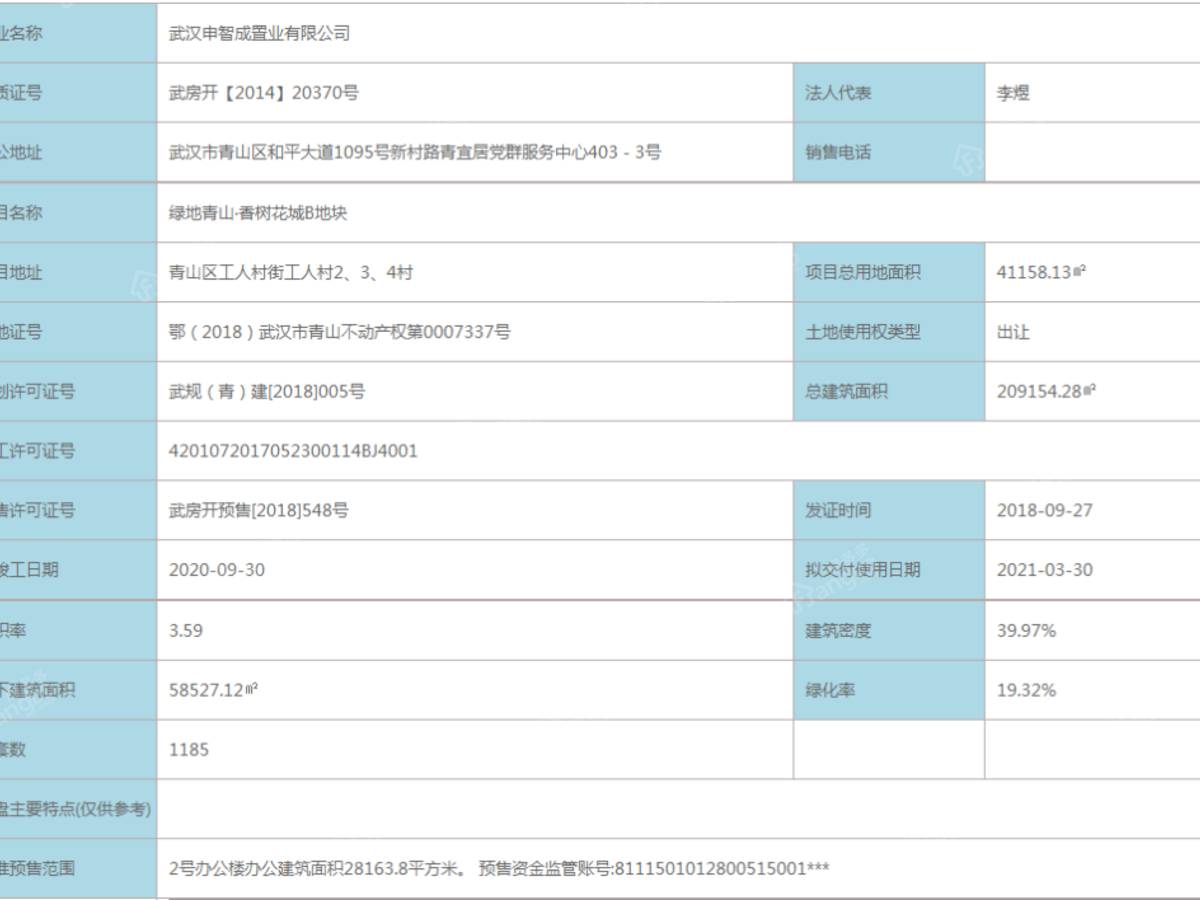Select company name 武汉申智成置业有限公司
This screenshot has height=900, width=1200.
pos(260,33)
